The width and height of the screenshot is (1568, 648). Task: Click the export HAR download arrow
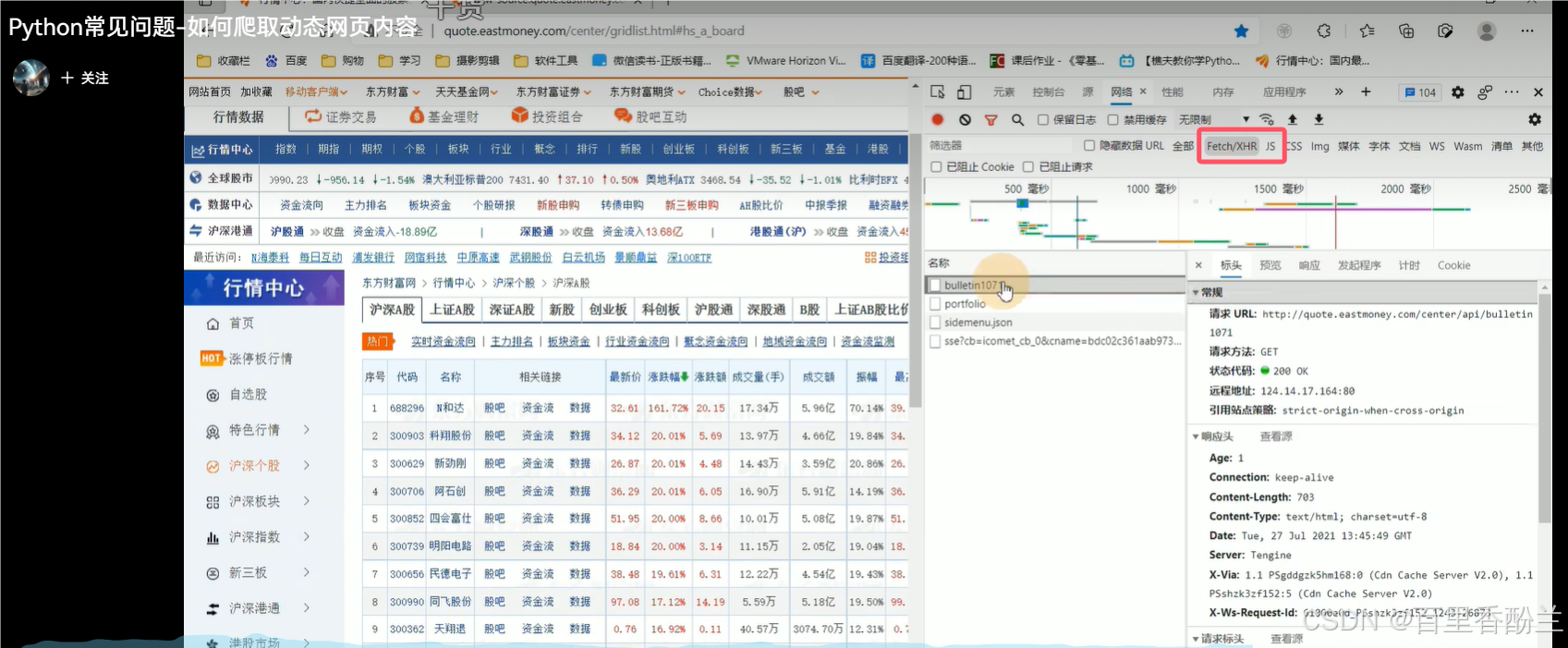tap(1319, 119)
